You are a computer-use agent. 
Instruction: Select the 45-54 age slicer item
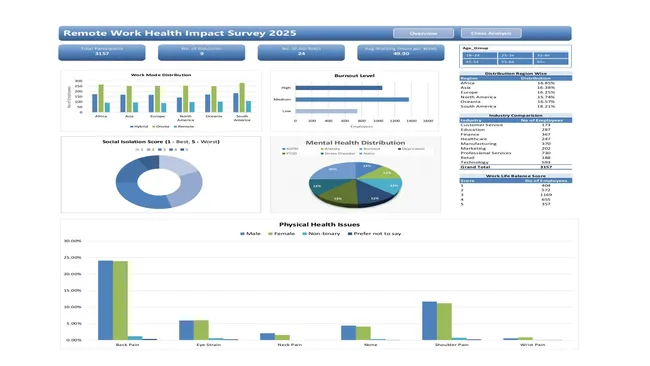pos(479,62)
